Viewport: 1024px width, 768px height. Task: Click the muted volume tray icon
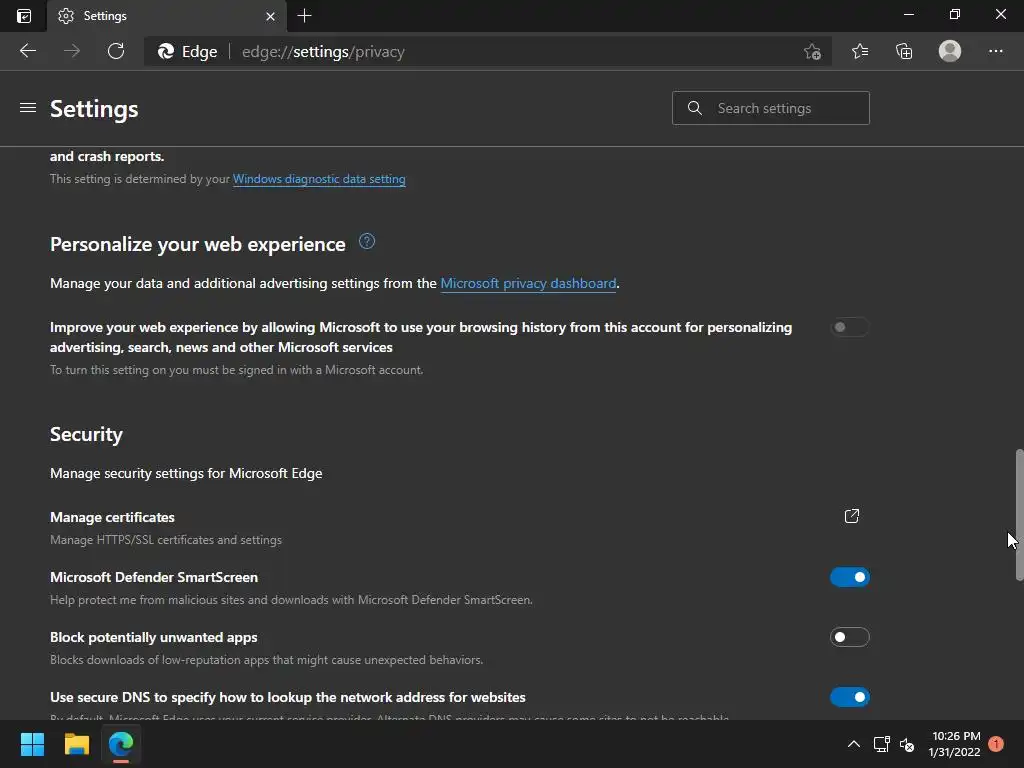pyautogui.click(x=906, y=744)
